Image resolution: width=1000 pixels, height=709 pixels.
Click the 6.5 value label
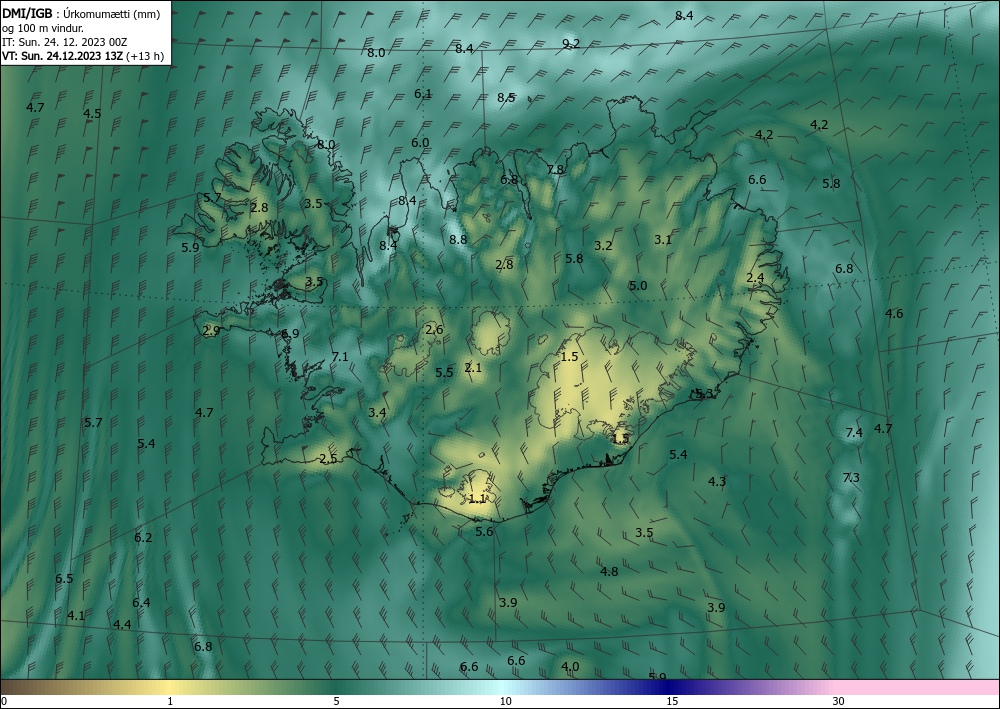64,579
